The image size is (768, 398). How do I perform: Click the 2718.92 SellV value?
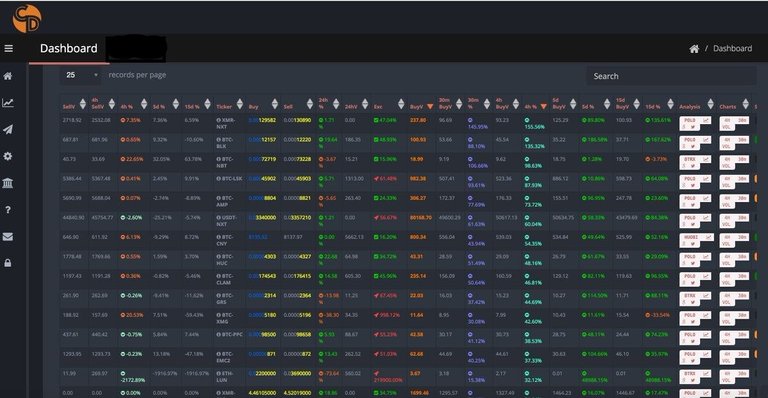(x=72, y=120)
